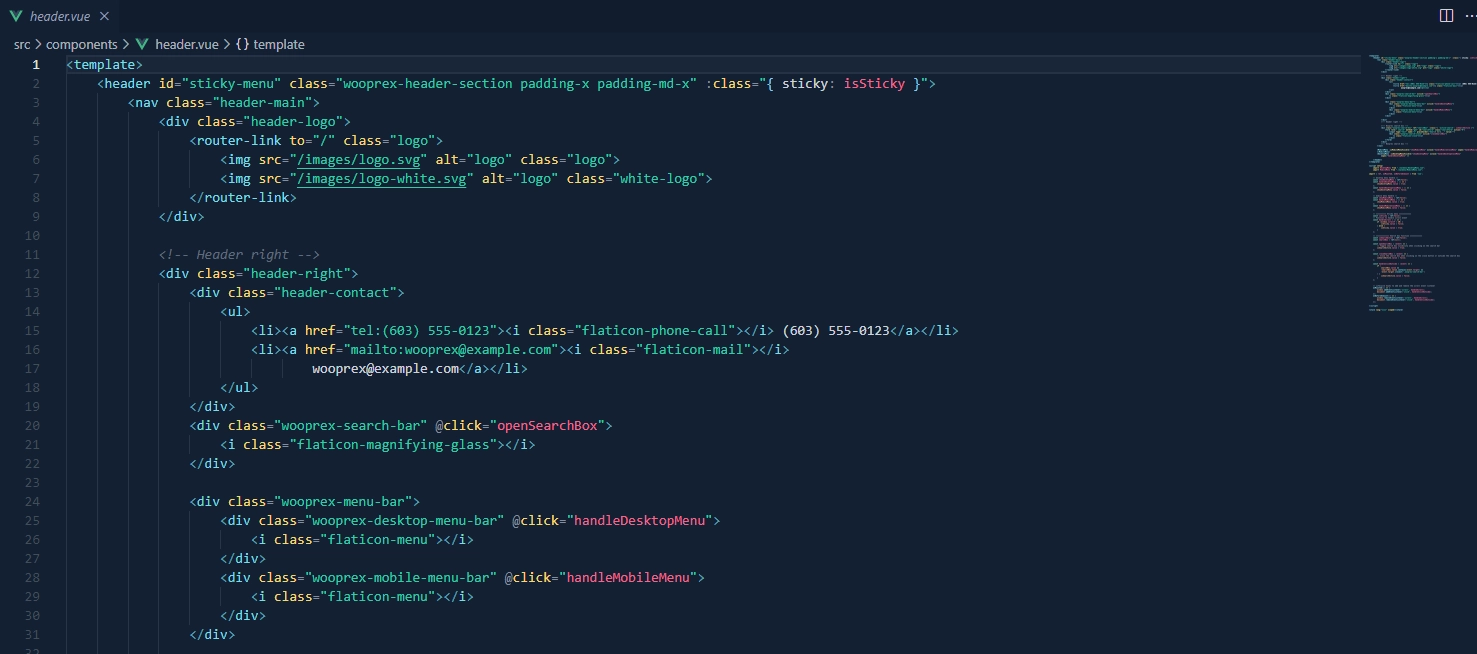This screenshot has height=654, width=1477.
Task: Click the split editor icon in the tab bar
Action: click(1446, 15)
